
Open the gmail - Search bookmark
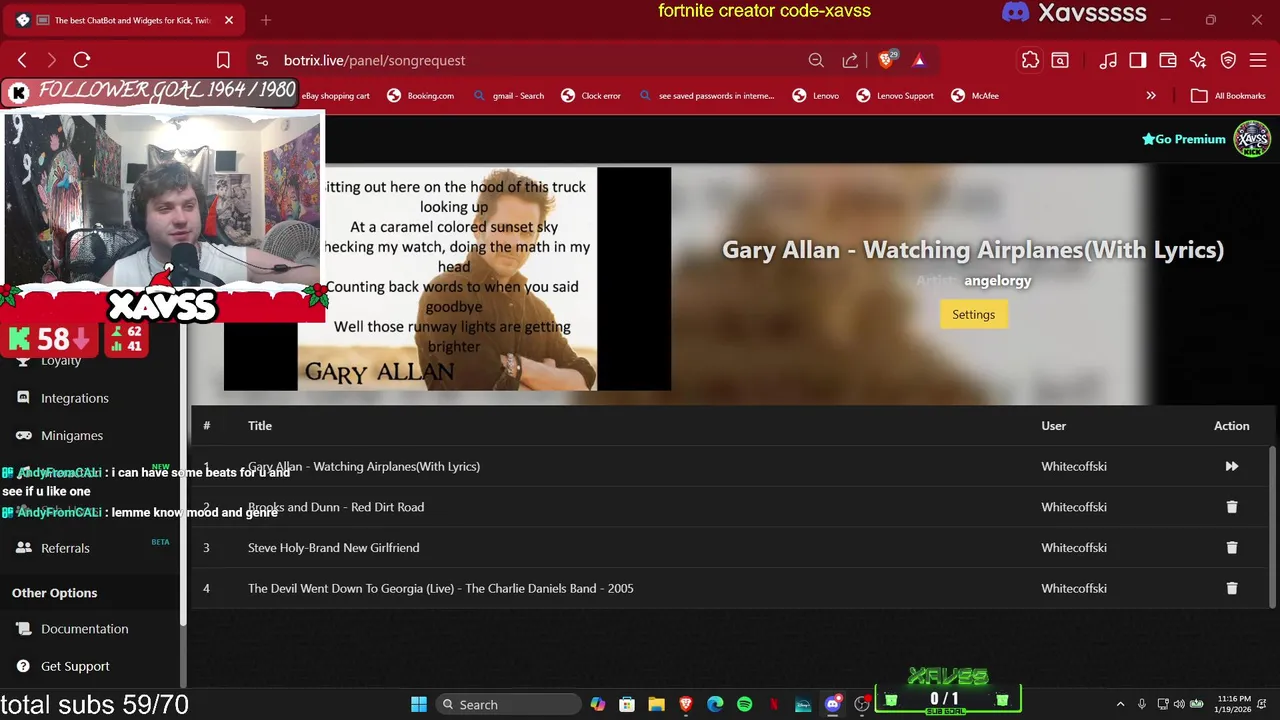tap(508, 96)
